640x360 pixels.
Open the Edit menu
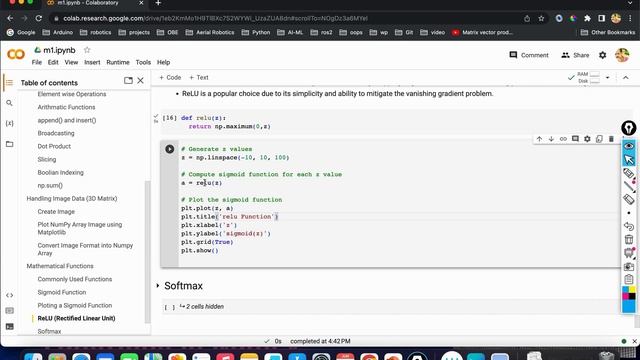pyautogui.click(x=53, y=62)
